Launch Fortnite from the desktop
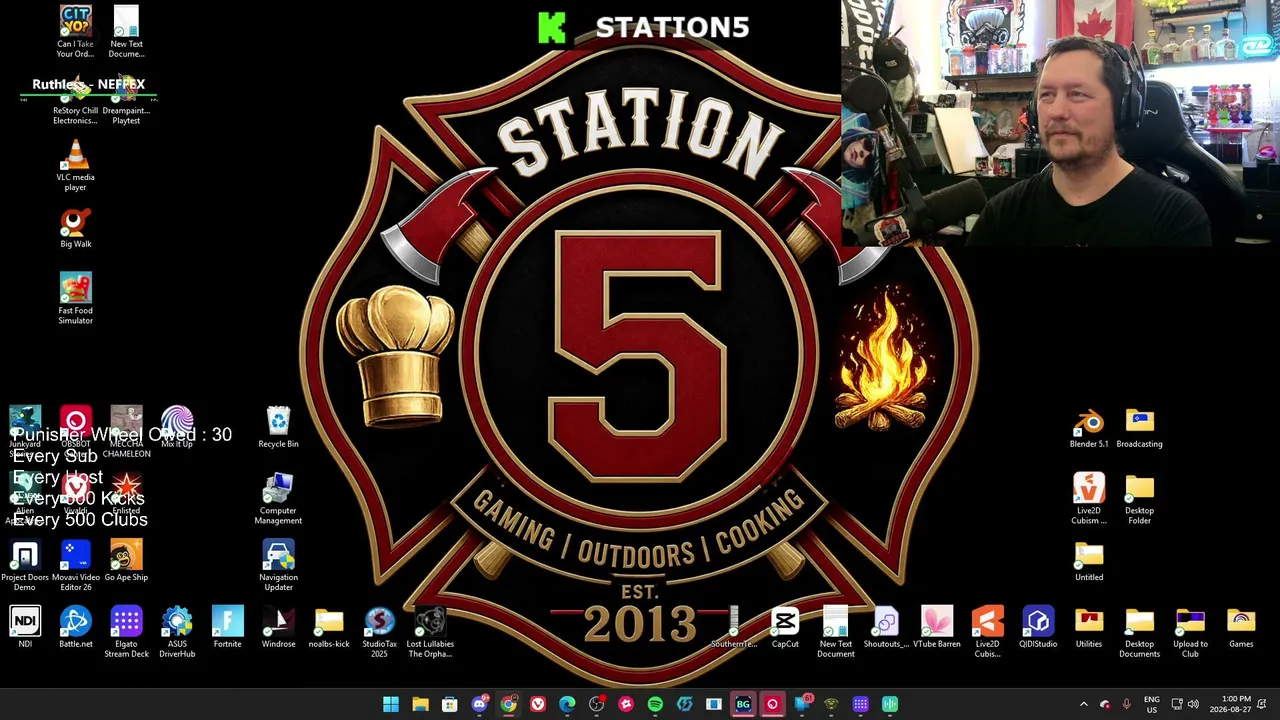1280x720 pixels. pyautogui.click(x=227, y=628)
